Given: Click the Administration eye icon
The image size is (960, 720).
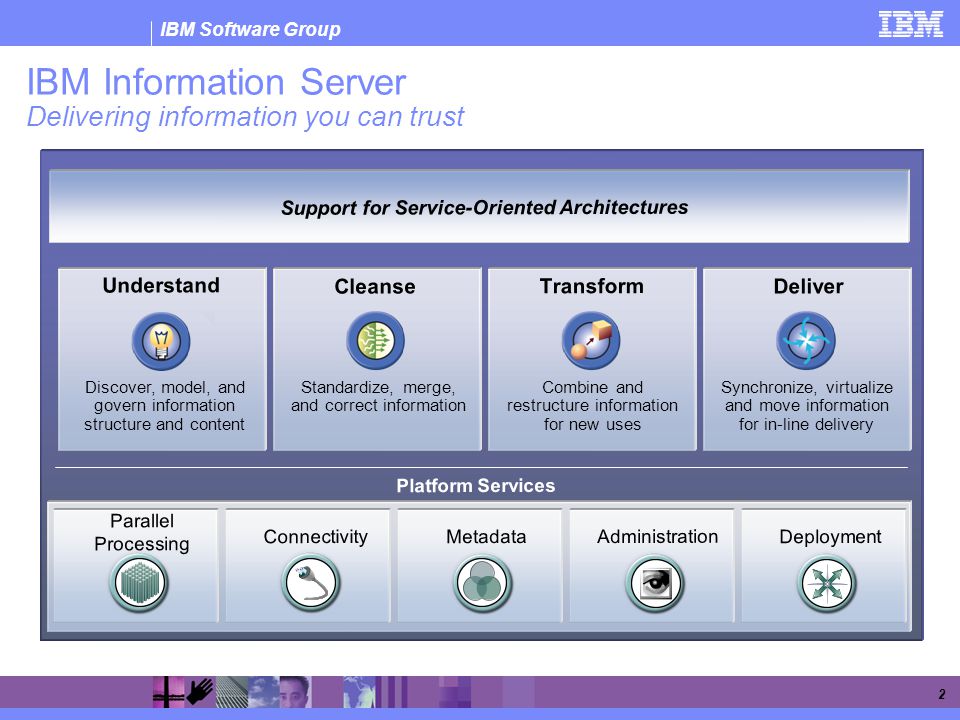Looking at the screenshot, I should (x=654, y=583).
